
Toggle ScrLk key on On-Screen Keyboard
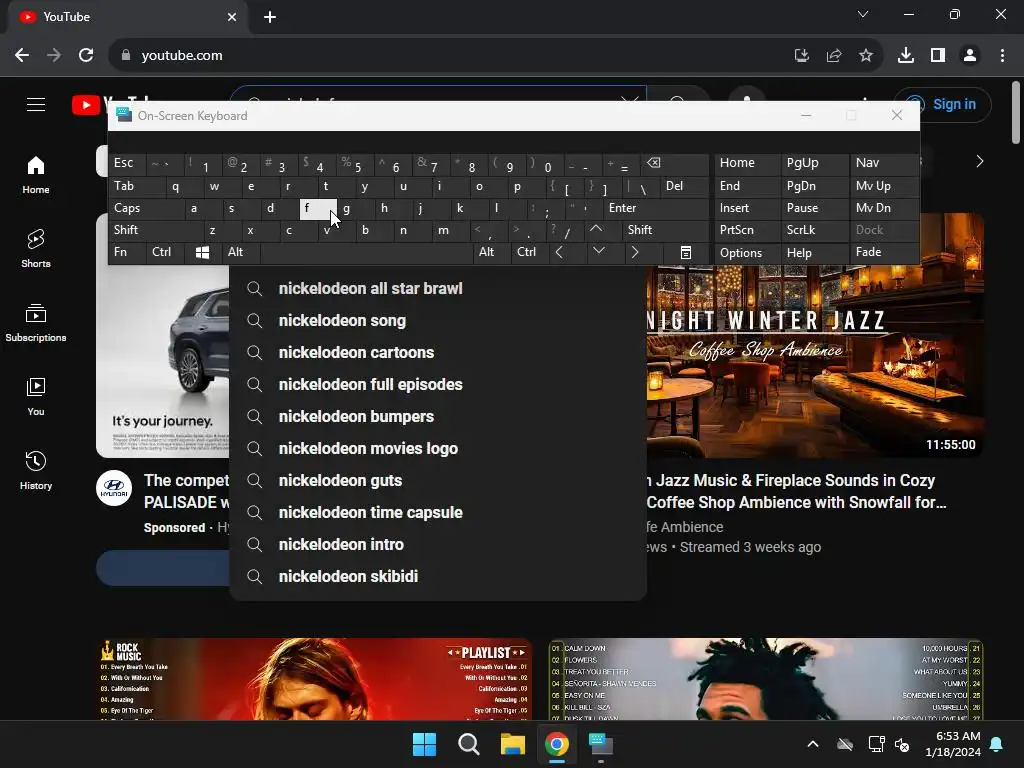[814, 230]
